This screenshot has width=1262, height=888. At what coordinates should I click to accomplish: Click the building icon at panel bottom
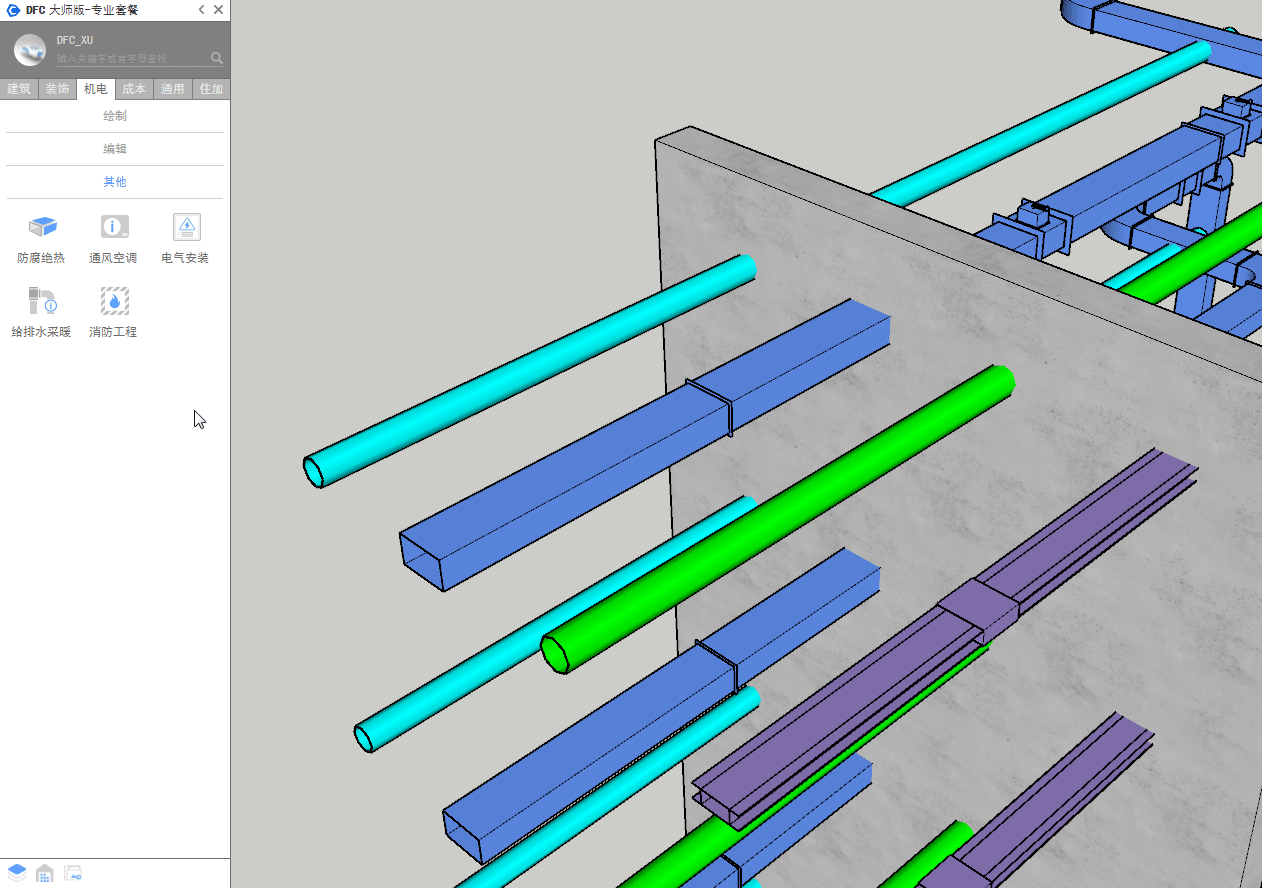pyautogui.click(x=45, y=873)
